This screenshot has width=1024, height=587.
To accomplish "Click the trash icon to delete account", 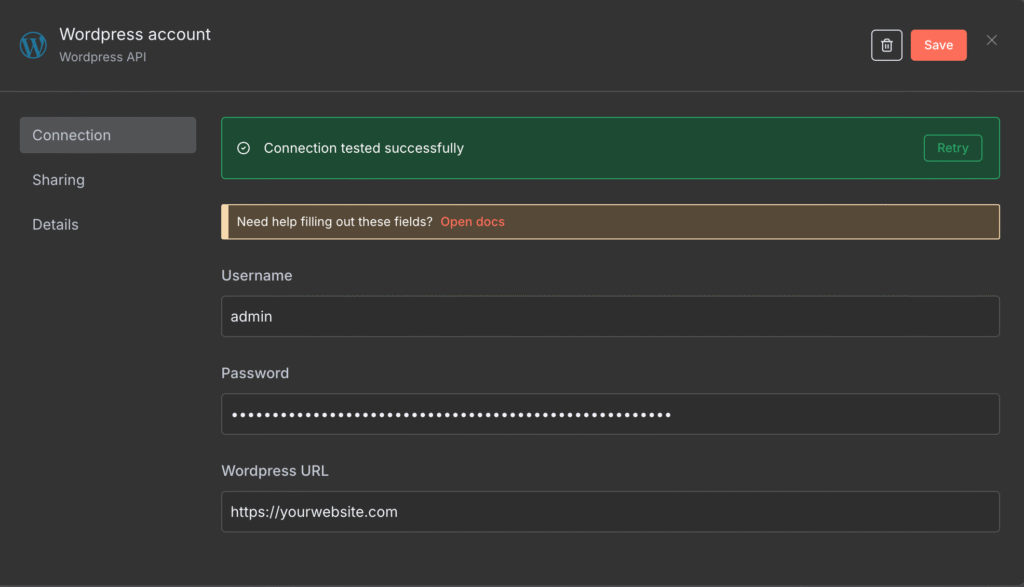I will click(887, 44).
